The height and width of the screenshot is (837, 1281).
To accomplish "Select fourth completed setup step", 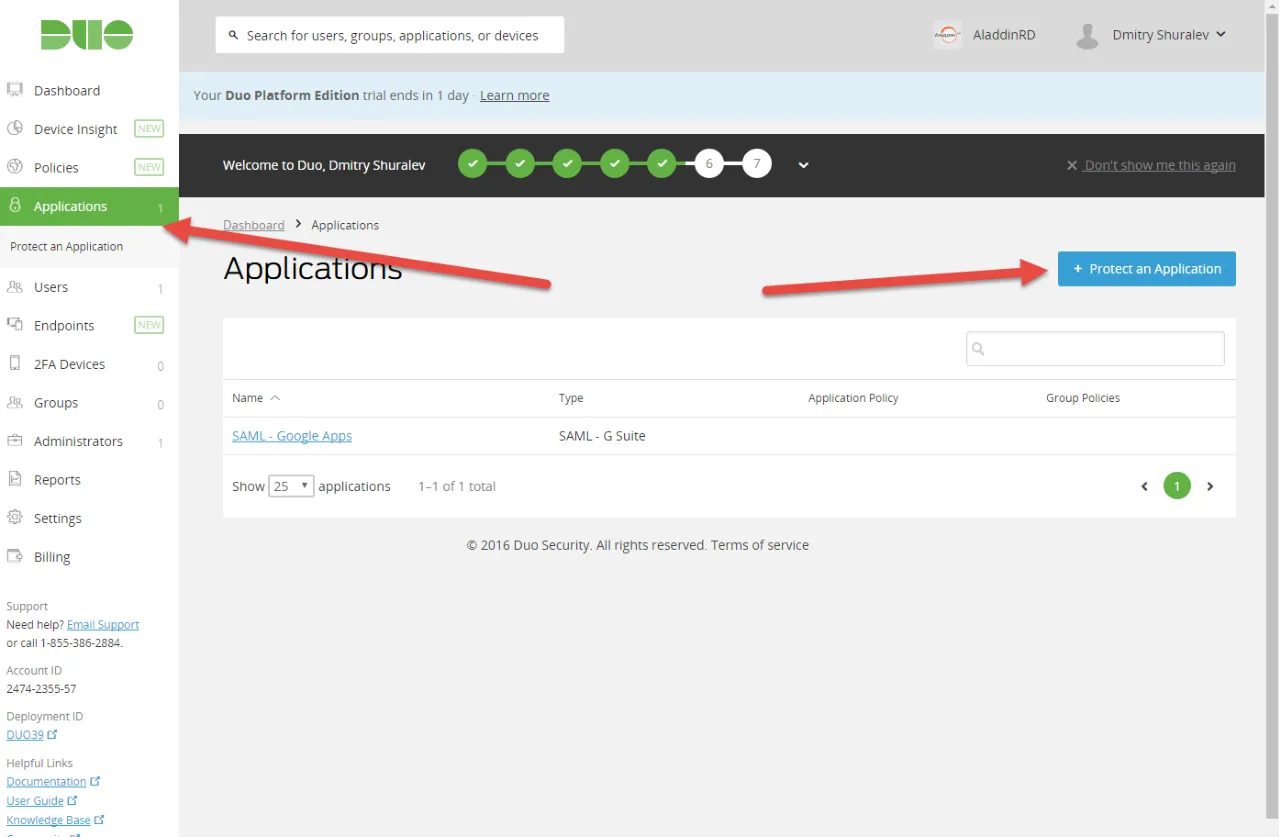I will (x=615, y=163).
